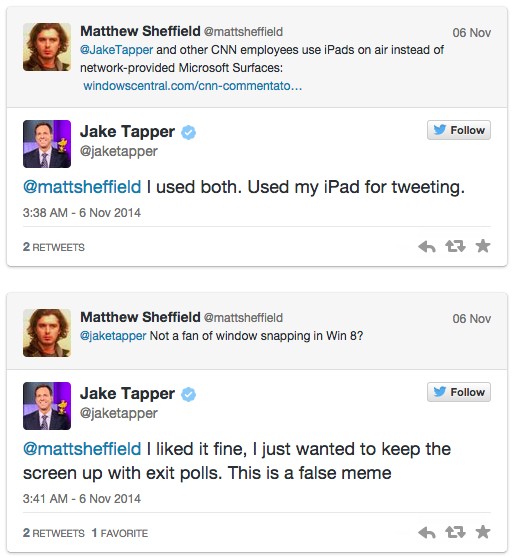Image resolution: width=518 pixels, height=558 pixels.
Task: Favorite the 'false meme' tweet with star
Action: 483,532
